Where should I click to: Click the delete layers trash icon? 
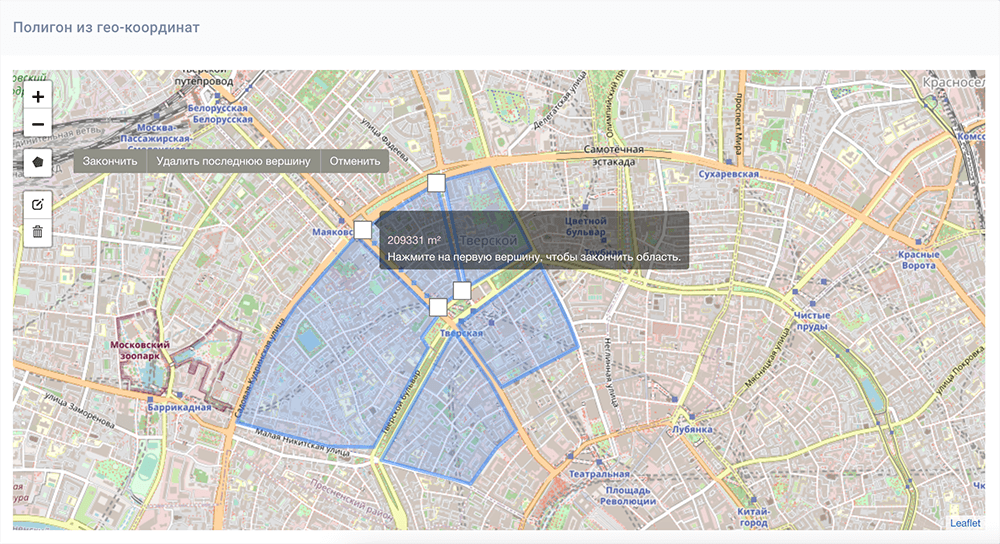pos(38,232)
